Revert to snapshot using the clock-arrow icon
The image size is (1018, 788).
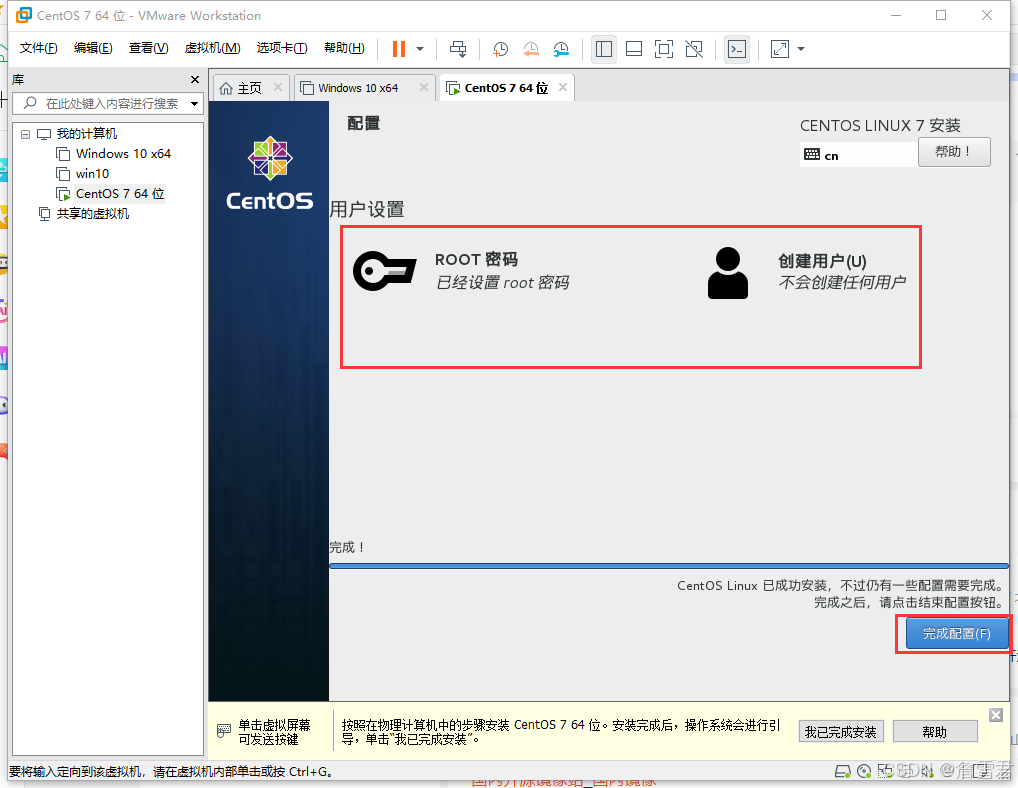531,49
